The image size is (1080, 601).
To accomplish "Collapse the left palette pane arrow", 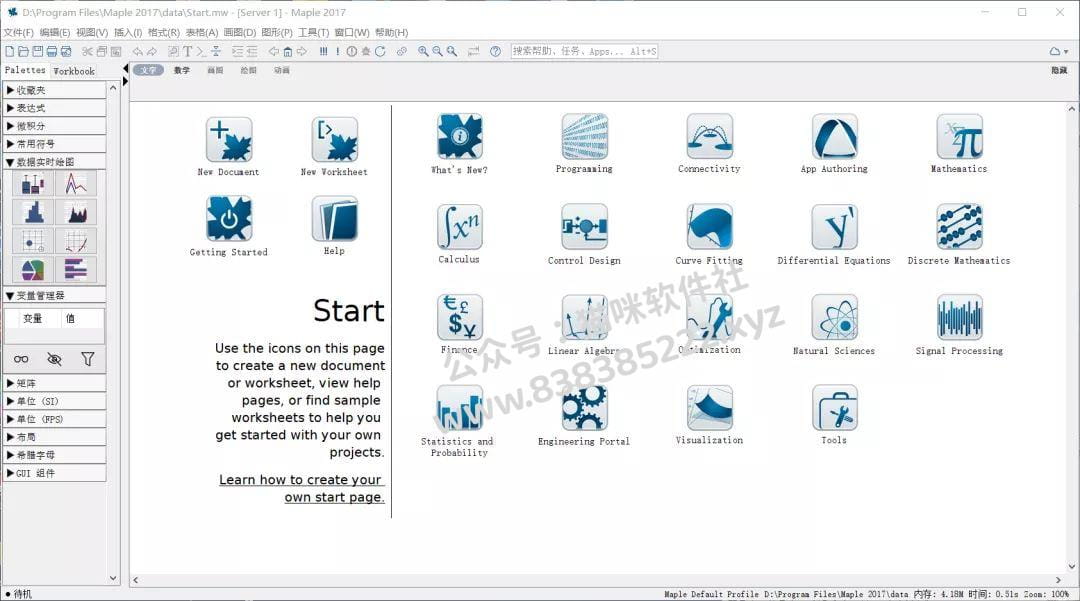I will [x=125, y=68].
